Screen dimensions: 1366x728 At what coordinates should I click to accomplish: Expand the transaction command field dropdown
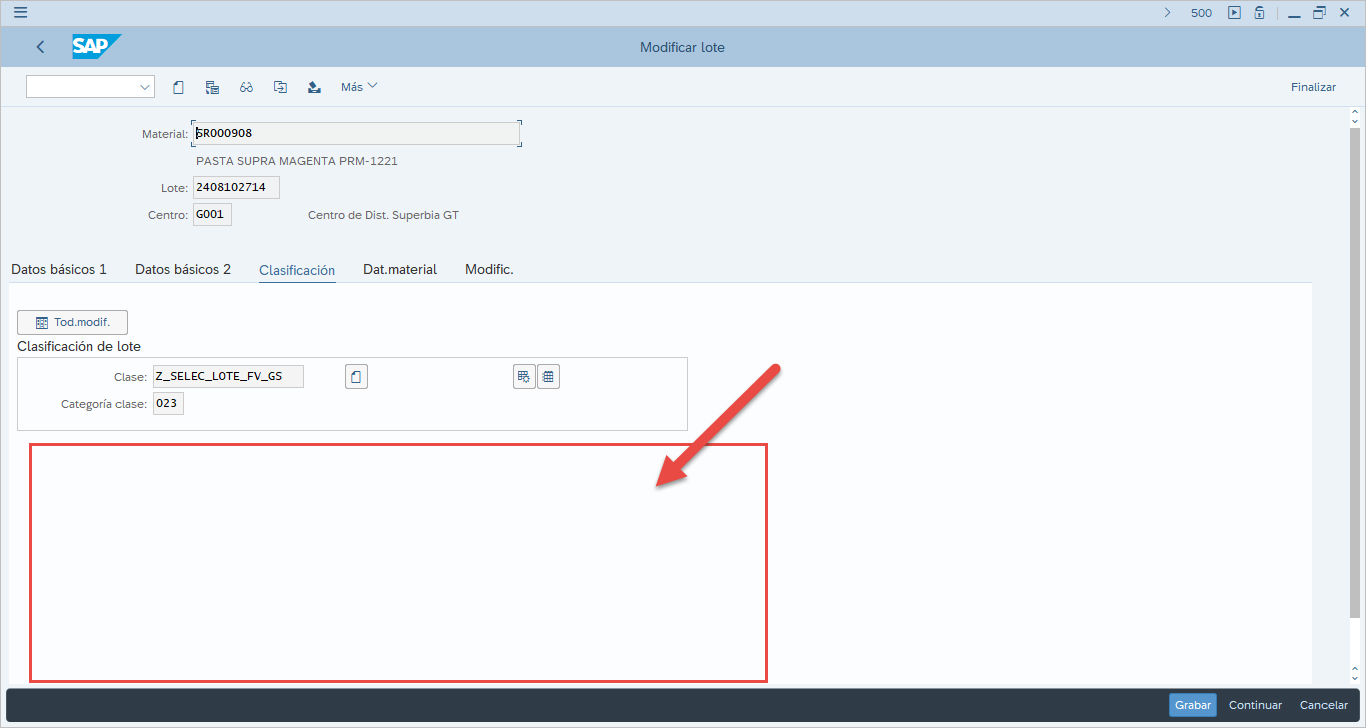[x=145, y=87]
